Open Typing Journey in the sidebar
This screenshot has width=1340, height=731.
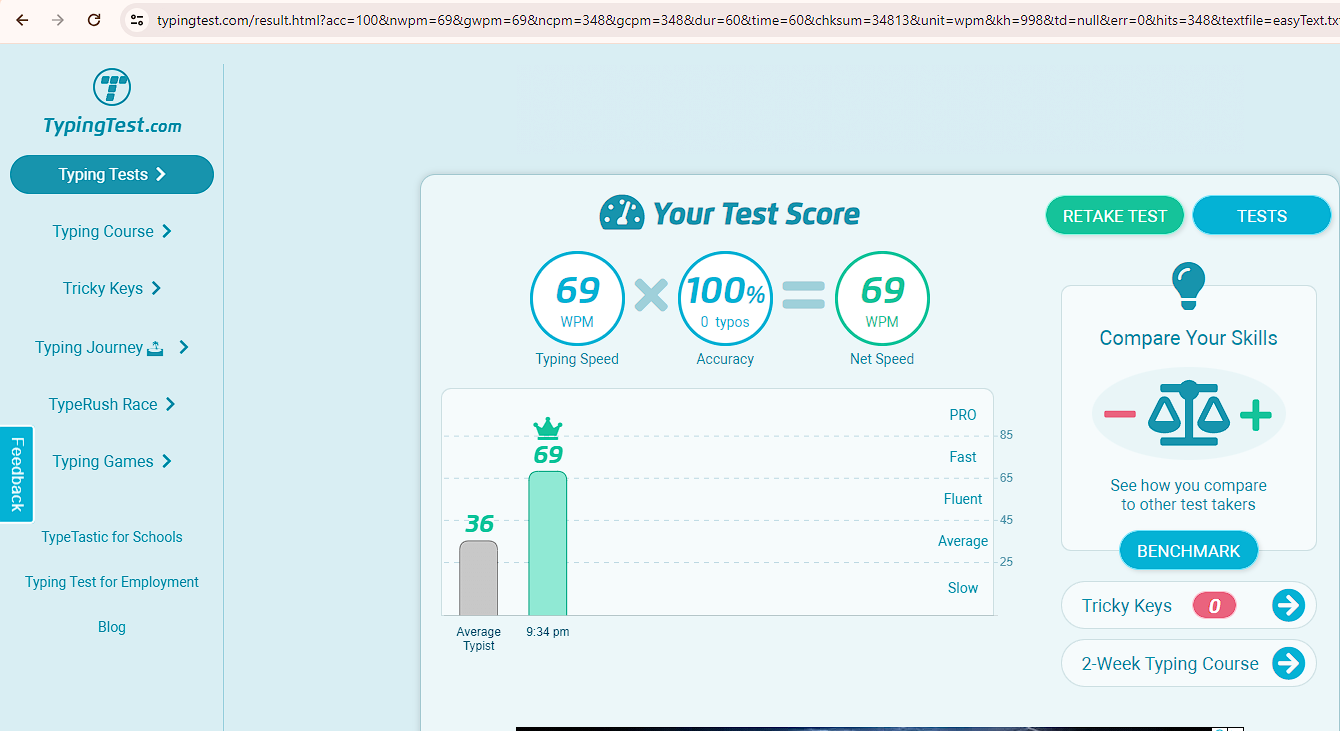coord(112,347)
